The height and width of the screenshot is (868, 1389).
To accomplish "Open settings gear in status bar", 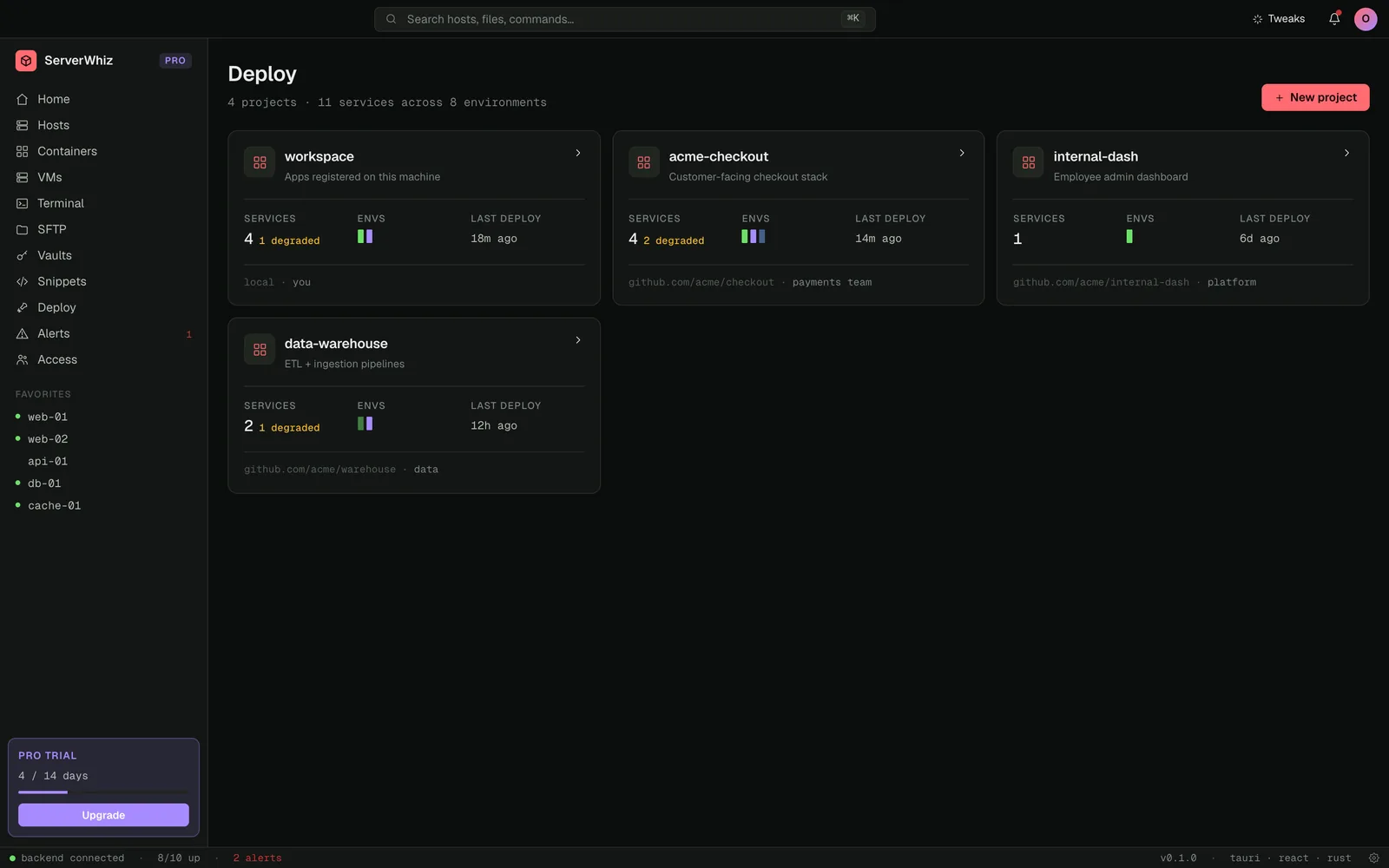I will click(1373, 858).
